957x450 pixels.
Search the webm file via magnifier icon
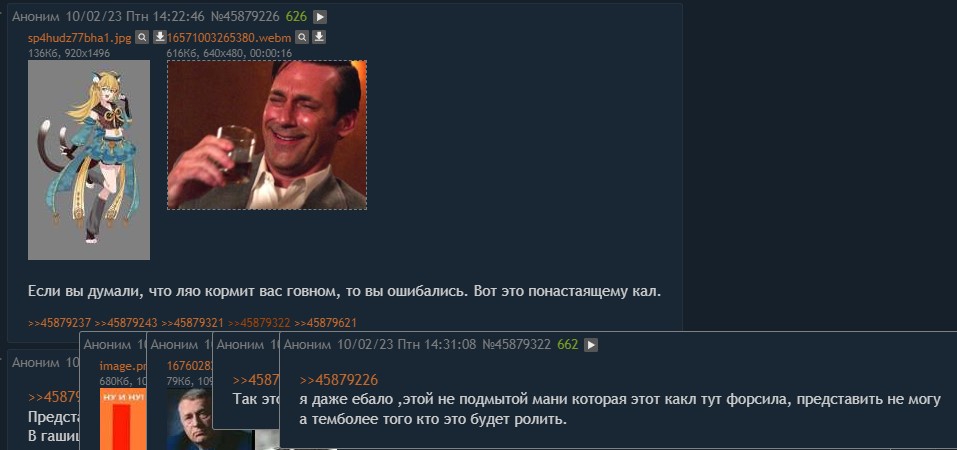pyautogui.click(x=302, y=37)
